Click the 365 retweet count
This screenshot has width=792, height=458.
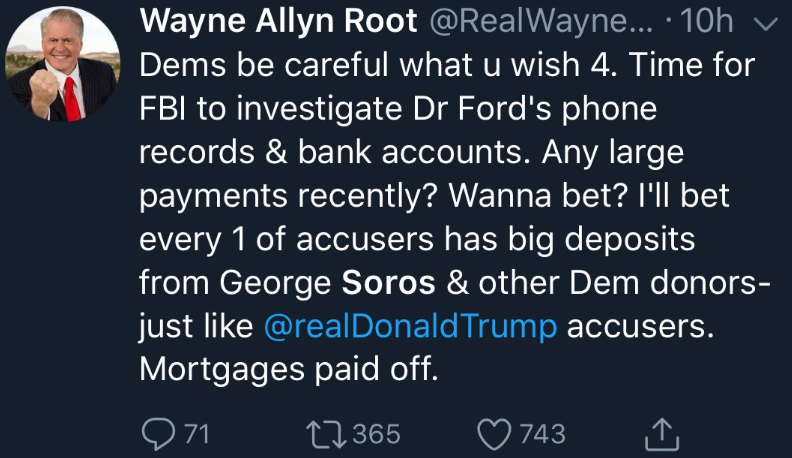tap(376, 433)
